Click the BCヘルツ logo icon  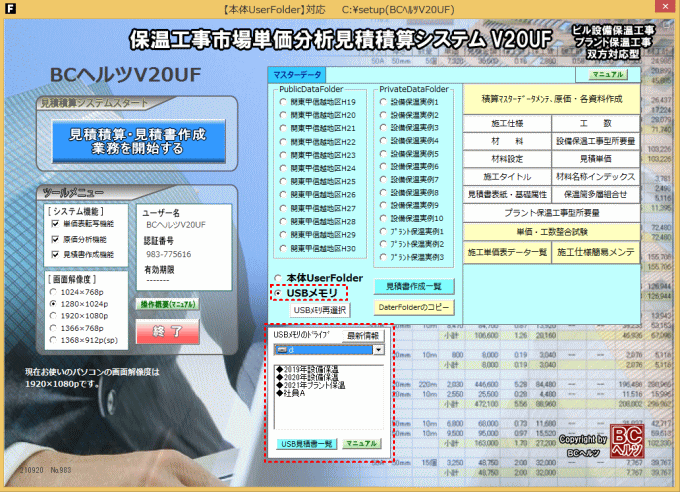[627, 440]
